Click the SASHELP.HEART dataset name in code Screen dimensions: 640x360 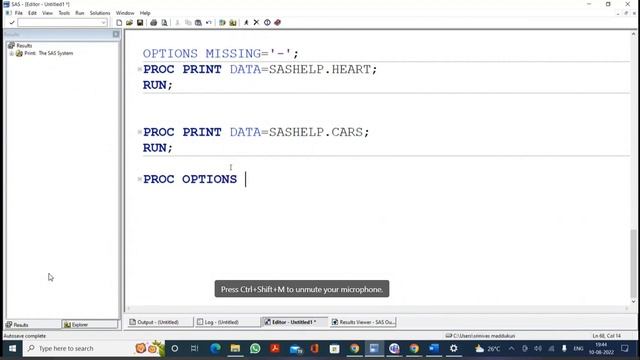click(x=320, y=69)
